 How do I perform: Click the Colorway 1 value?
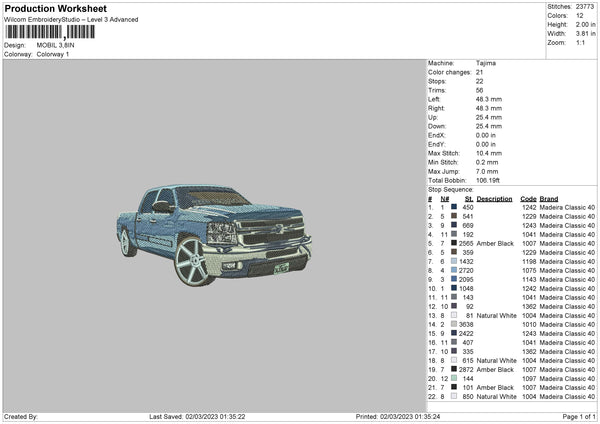pos(53,53)
